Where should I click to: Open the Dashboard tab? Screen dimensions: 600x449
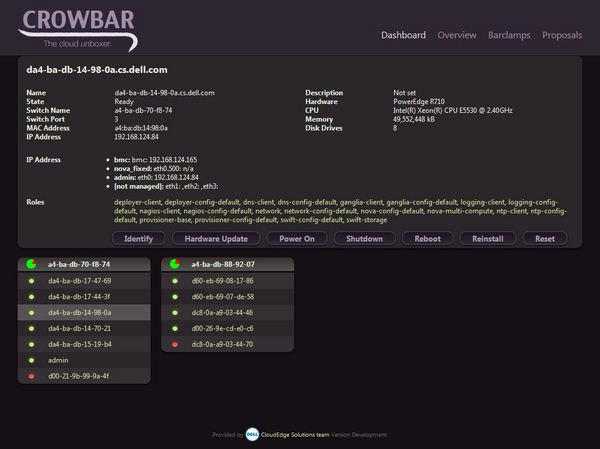(x=403, y=35)
